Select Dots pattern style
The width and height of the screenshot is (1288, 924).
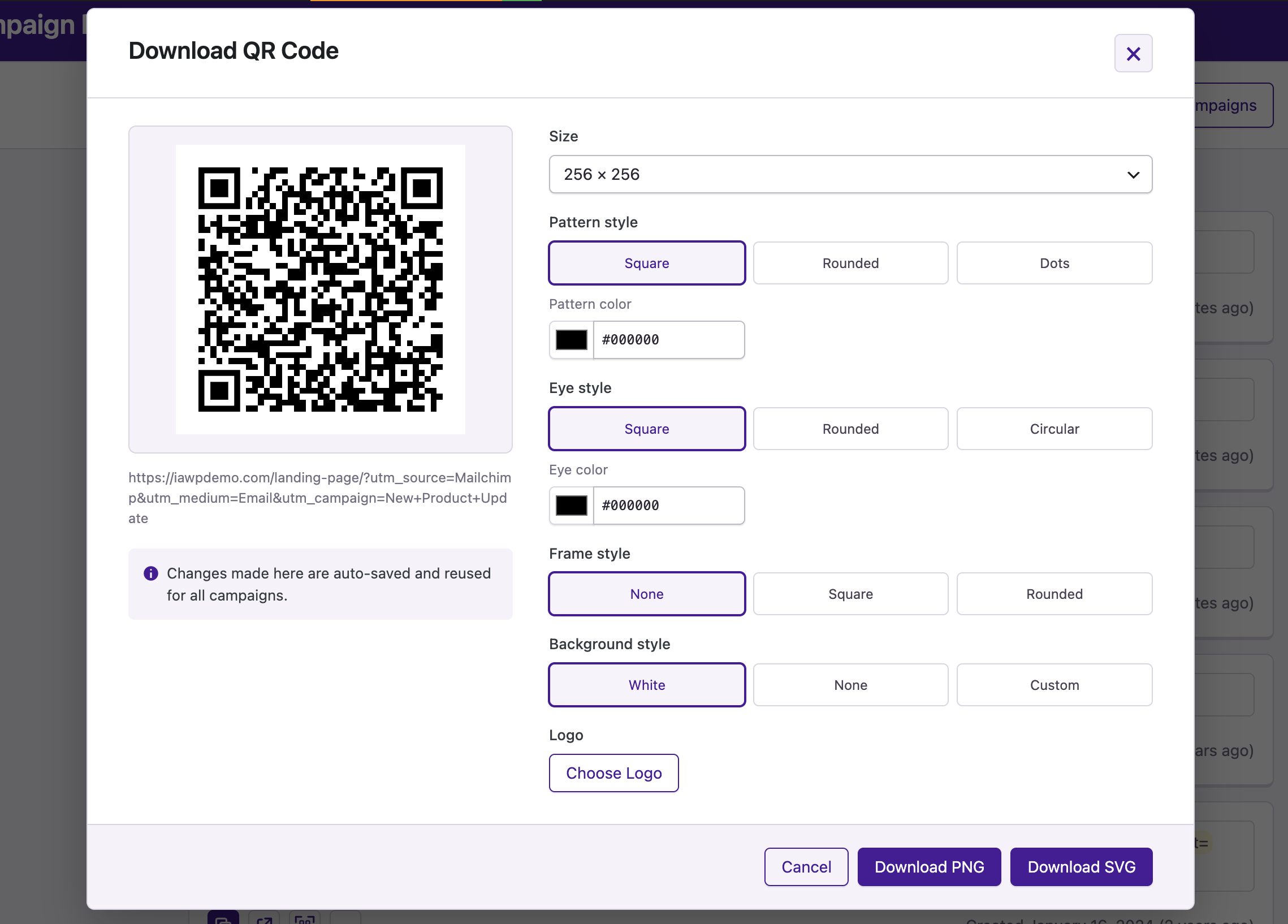pos(1054,263)
